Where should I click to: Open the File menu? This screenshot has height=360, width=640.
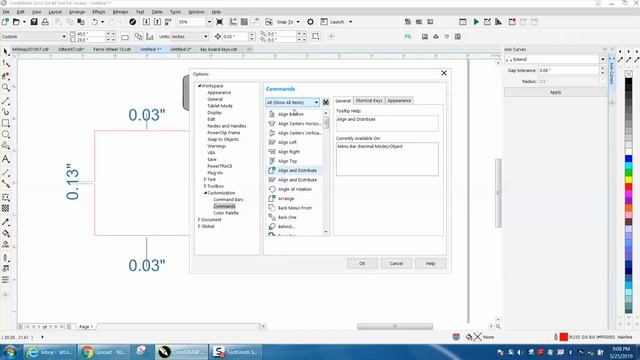coord(6,12)
